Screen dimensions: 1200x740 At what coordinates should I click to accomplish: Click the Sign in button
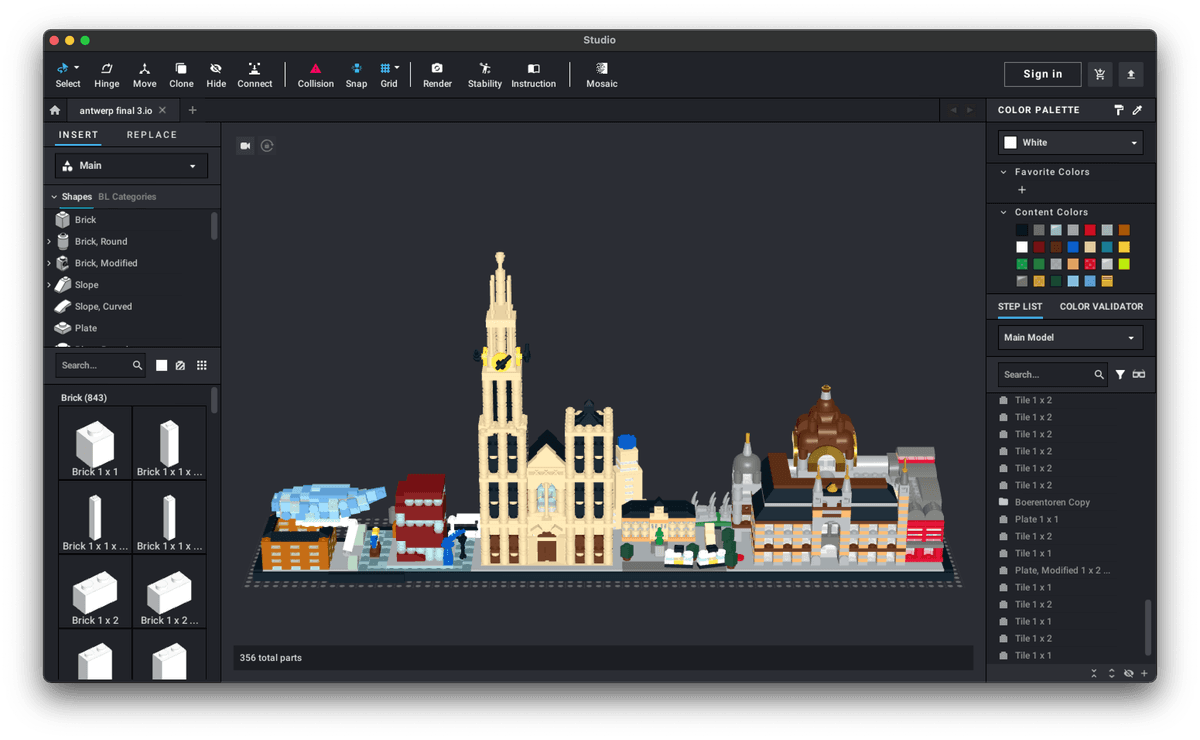(1042, 74)
